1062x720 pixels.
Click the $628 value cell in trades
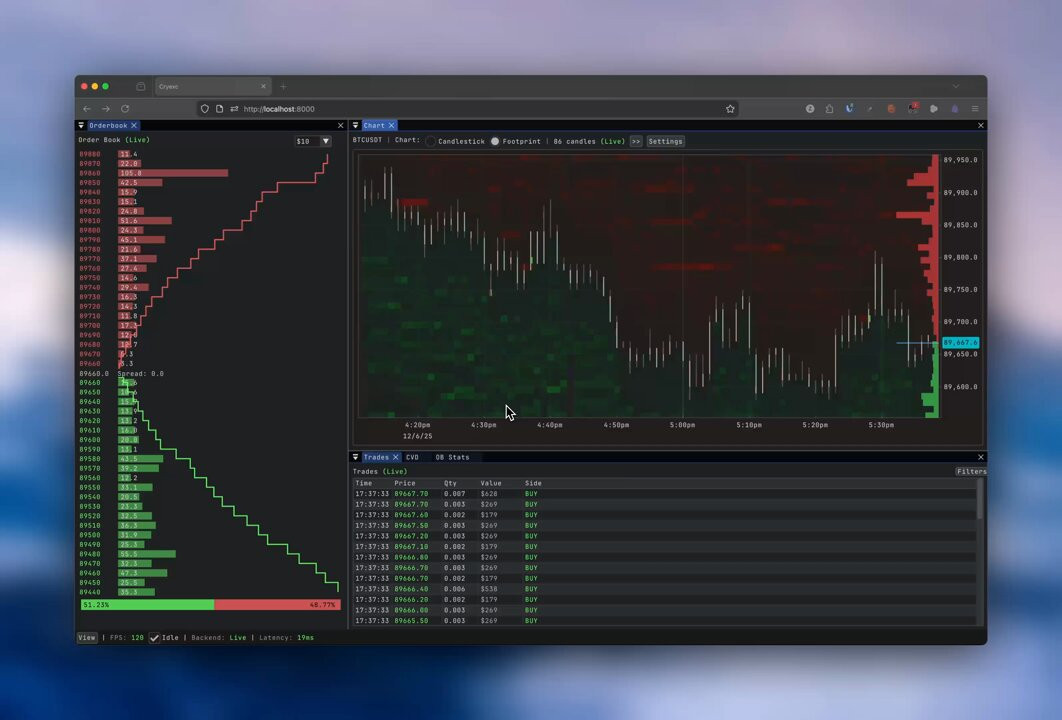coord(490,494)
